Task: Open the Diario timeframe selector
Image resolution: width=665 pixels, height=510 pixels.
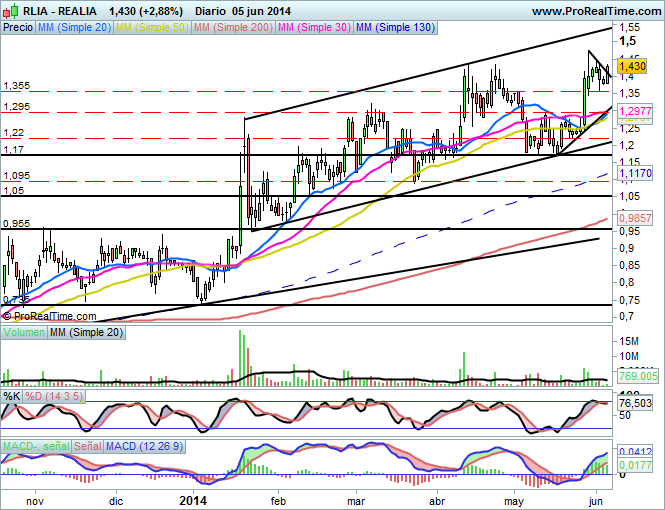Action: tap(212, 10)
